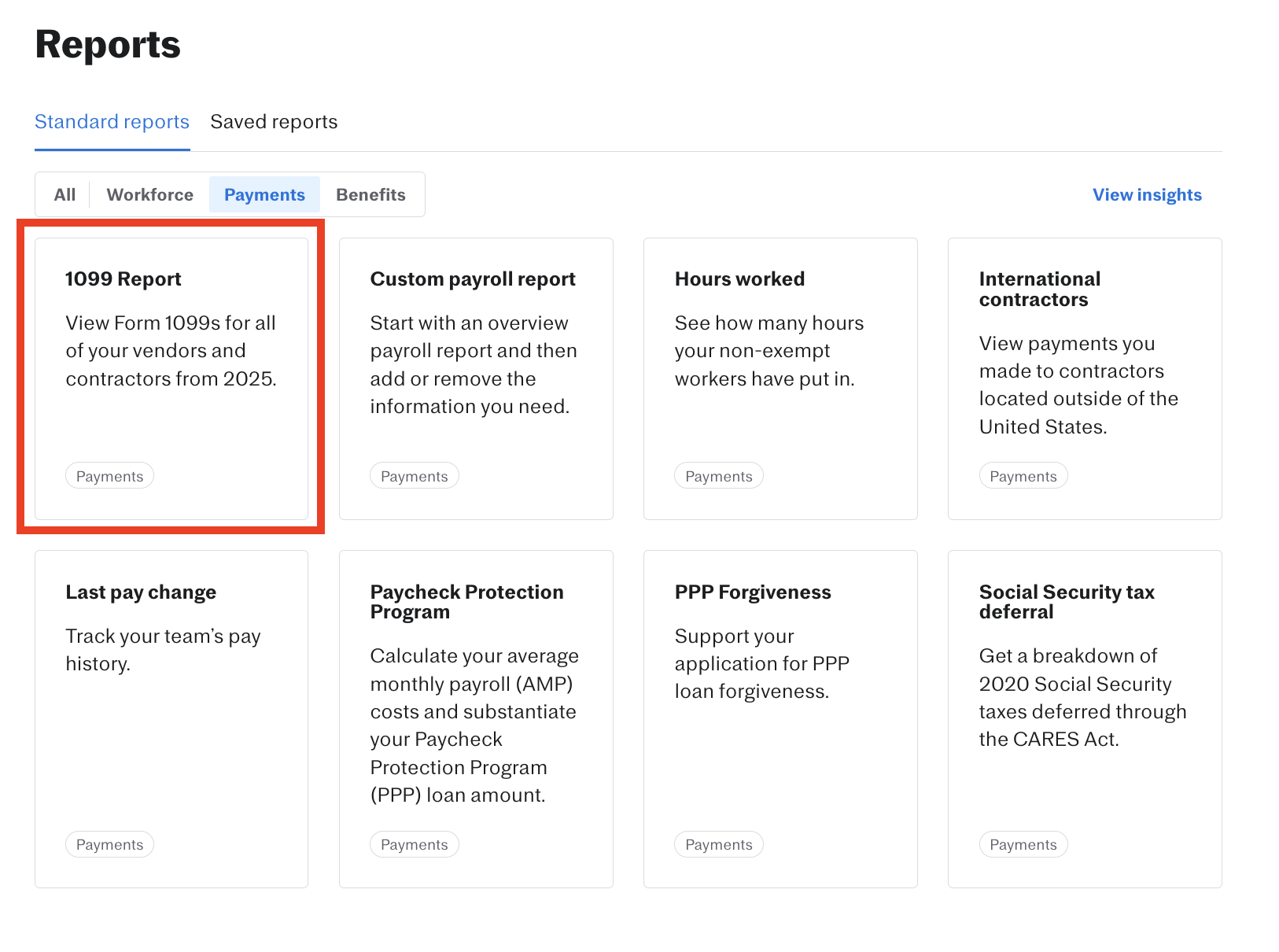Click Payments tag on 1099 Report card
The height and width of the screenshot is (952, 1279).
pos(109,476)
